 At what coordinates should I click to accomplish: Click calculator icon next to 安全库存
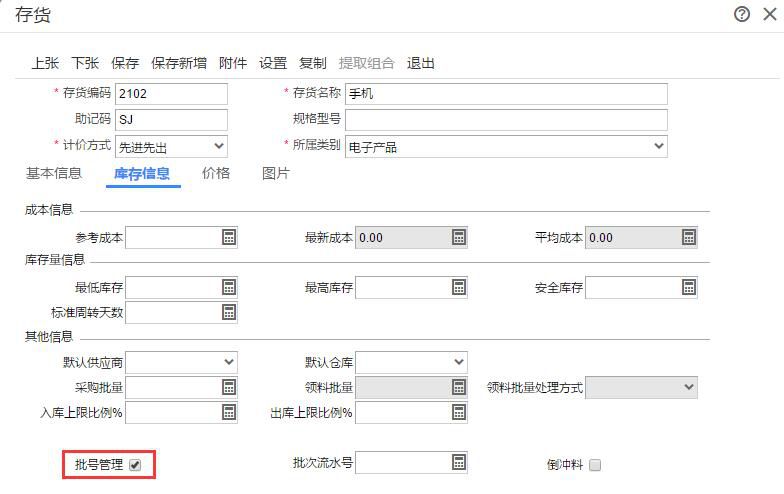688,287
